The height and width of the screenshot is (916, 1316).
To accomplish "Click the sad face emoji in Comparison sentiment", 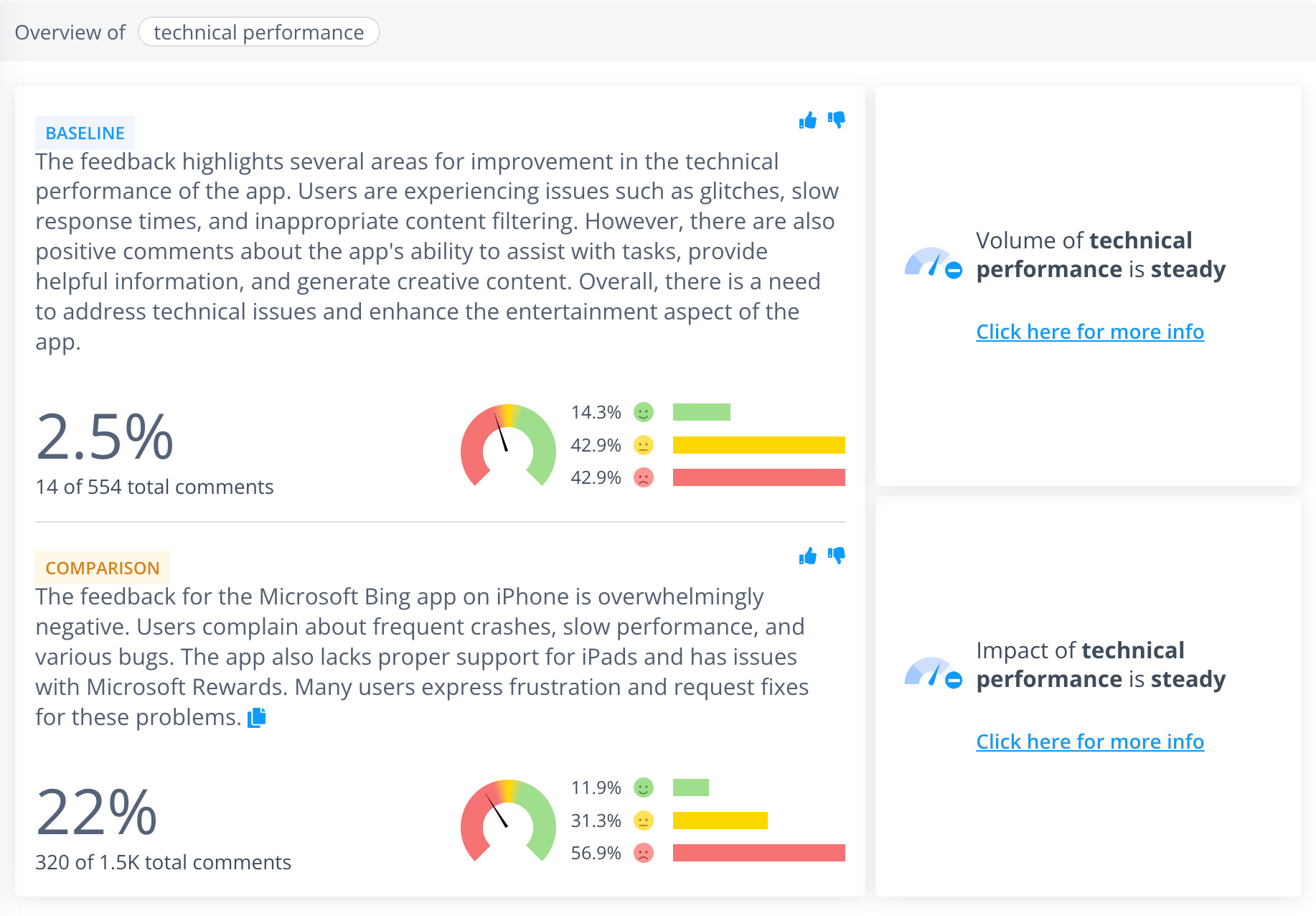I will (644, 854).
